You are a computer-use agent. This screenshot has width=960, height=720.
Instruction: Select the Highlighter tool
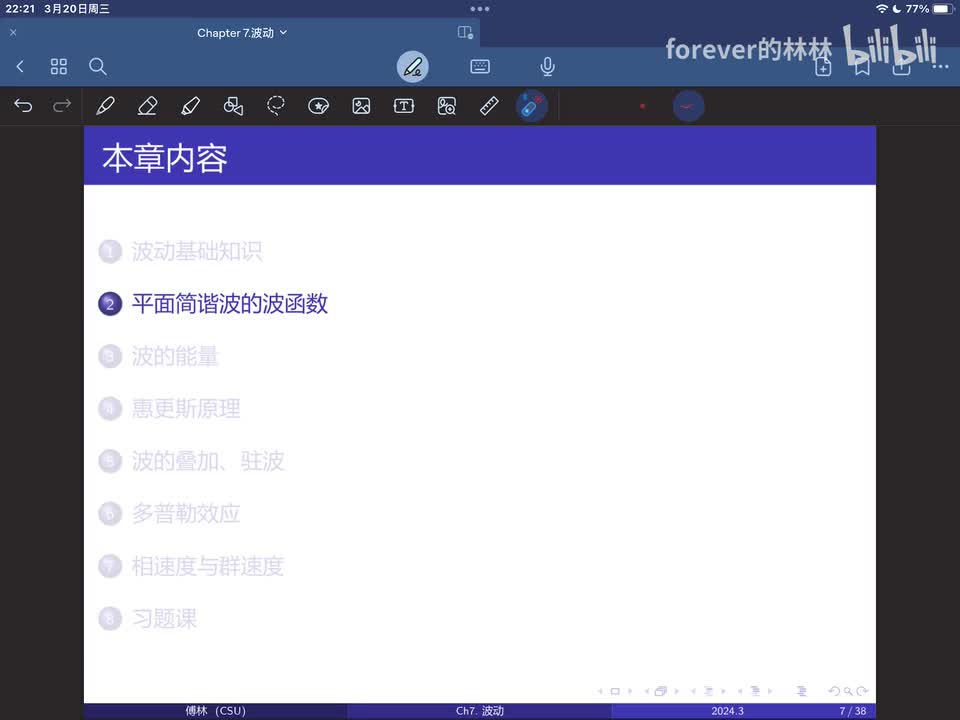pyautogui.click(x=190, y=106)
